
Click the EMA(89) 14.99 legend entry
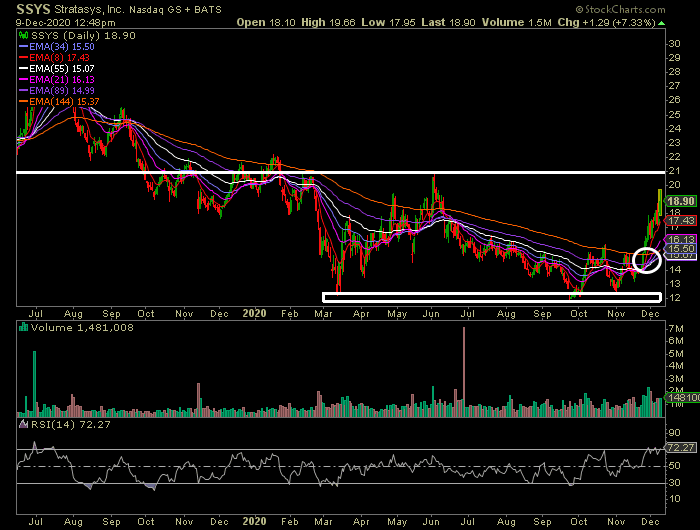(62, 91)
